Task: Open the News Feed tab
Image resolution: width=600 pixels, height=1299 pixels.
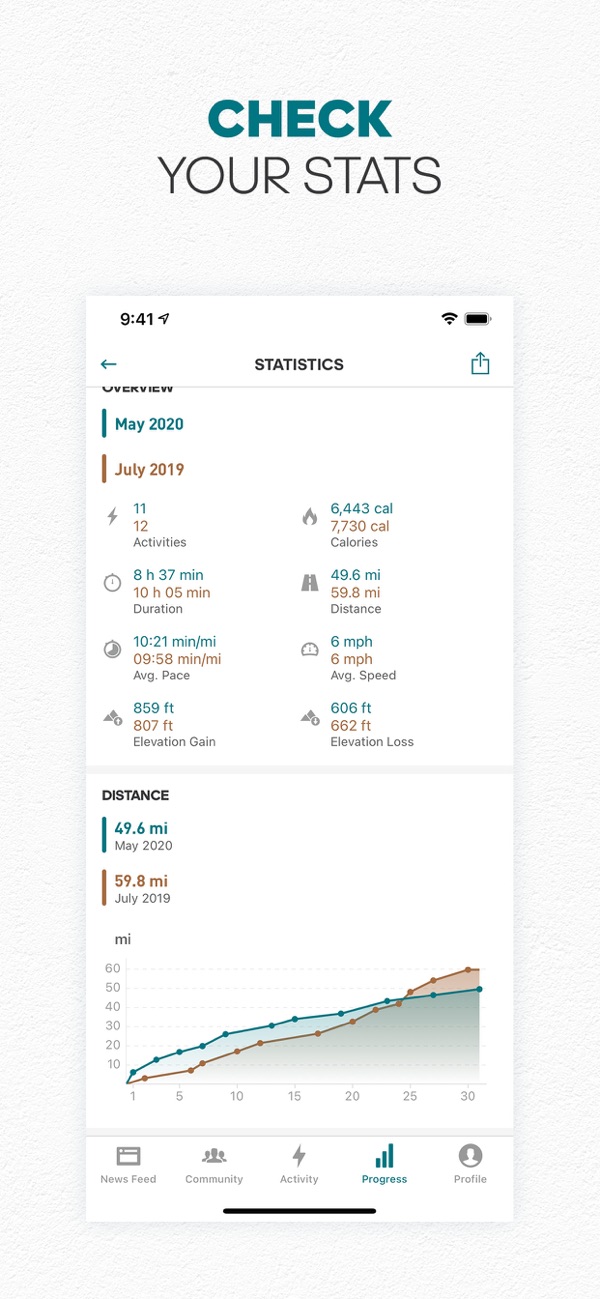Action: [128, 1165]
